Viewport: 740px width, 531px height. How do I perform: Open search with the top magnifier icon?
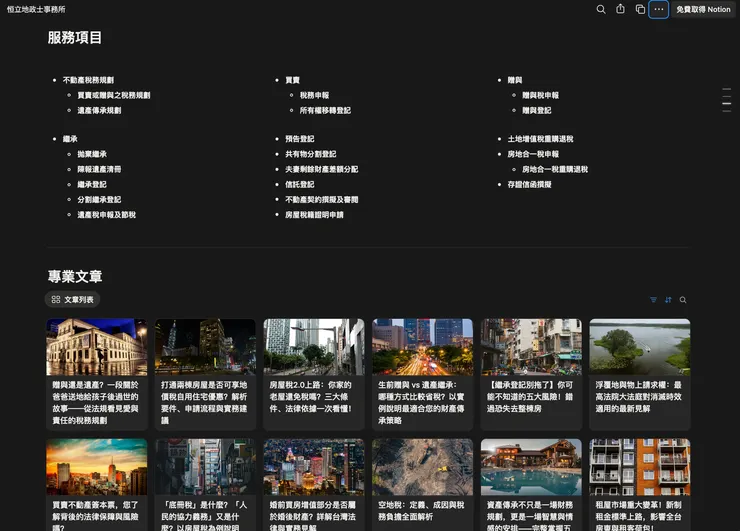pos(601,9)
